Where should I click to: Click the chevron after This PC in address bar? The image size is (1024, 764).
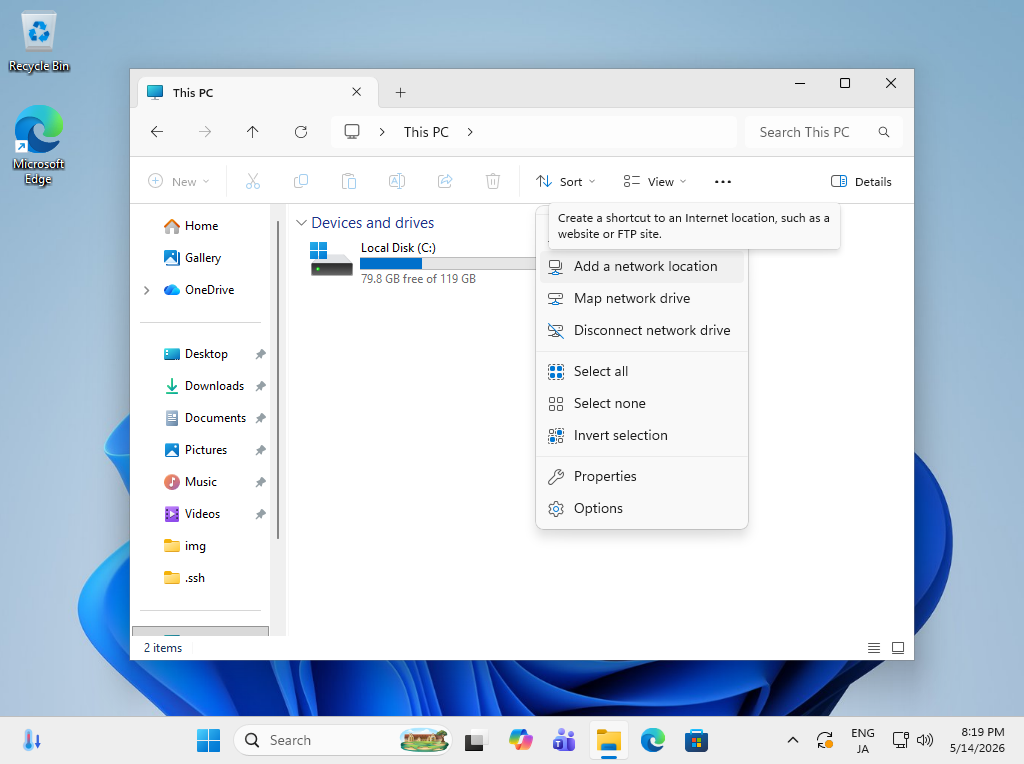point(470,132)
